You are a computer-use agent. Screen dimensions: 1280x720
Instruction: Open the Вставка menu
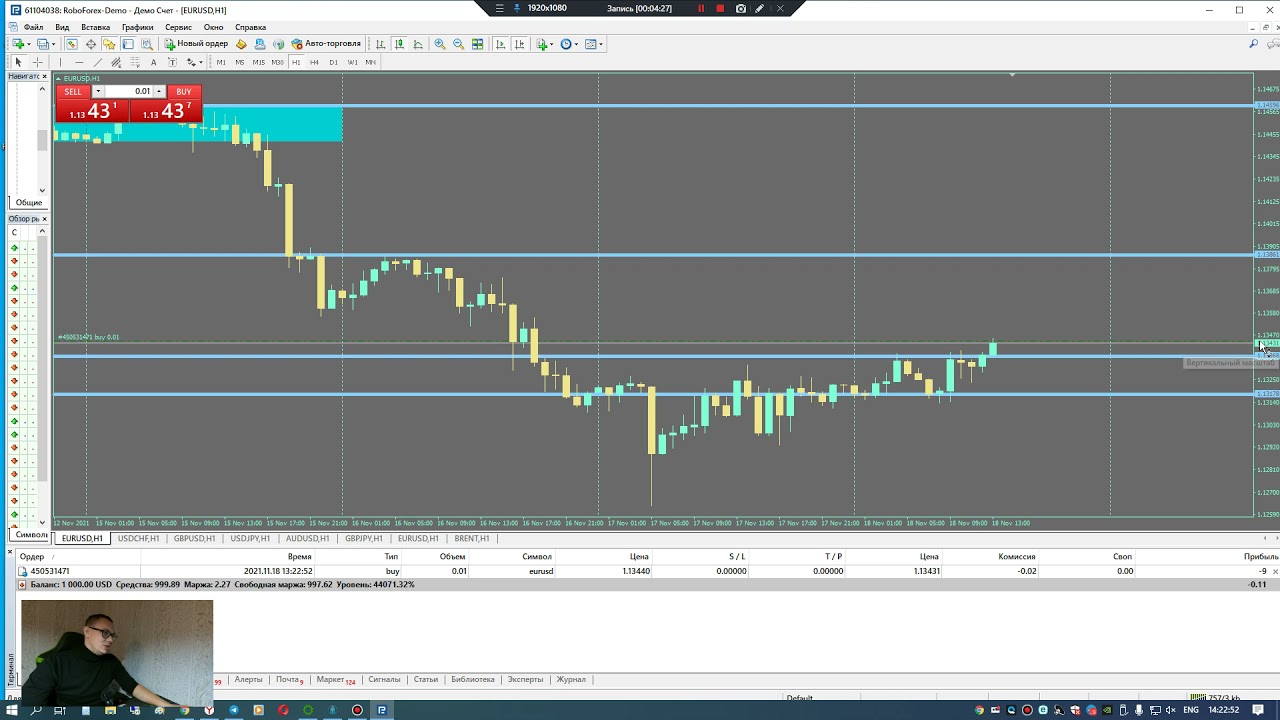96,27
